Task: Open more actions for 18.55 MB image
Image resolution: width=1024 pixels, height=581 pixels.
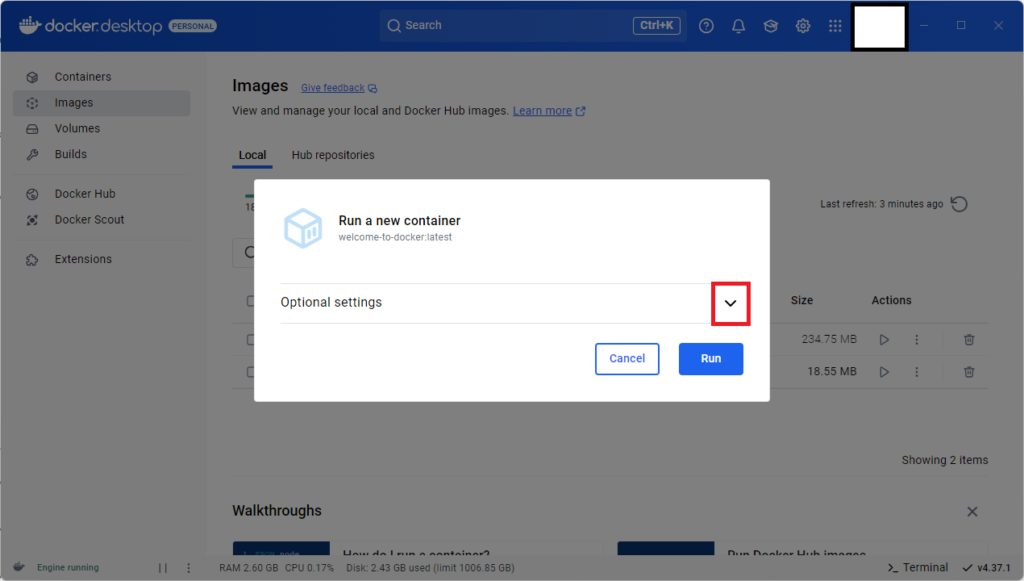Action: (916, 371)
